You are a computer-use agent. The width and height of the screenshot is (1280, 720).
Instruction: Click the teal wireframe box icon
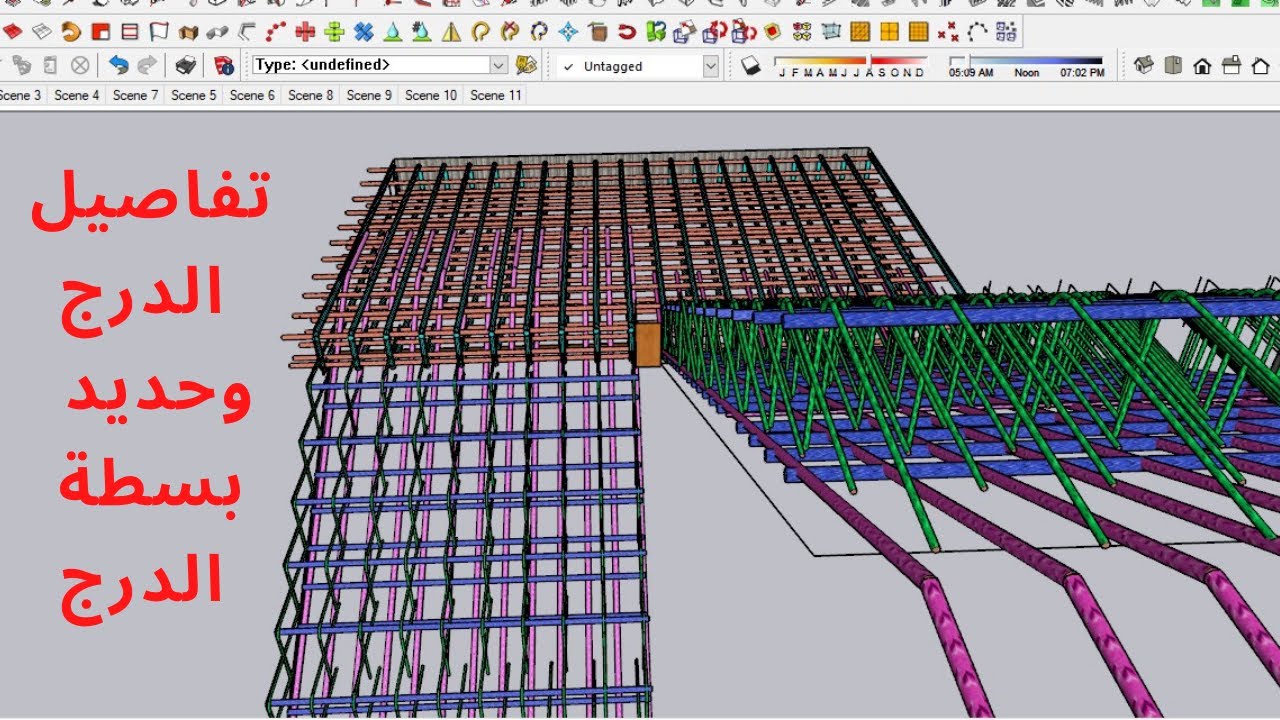[x=831, y=32]
